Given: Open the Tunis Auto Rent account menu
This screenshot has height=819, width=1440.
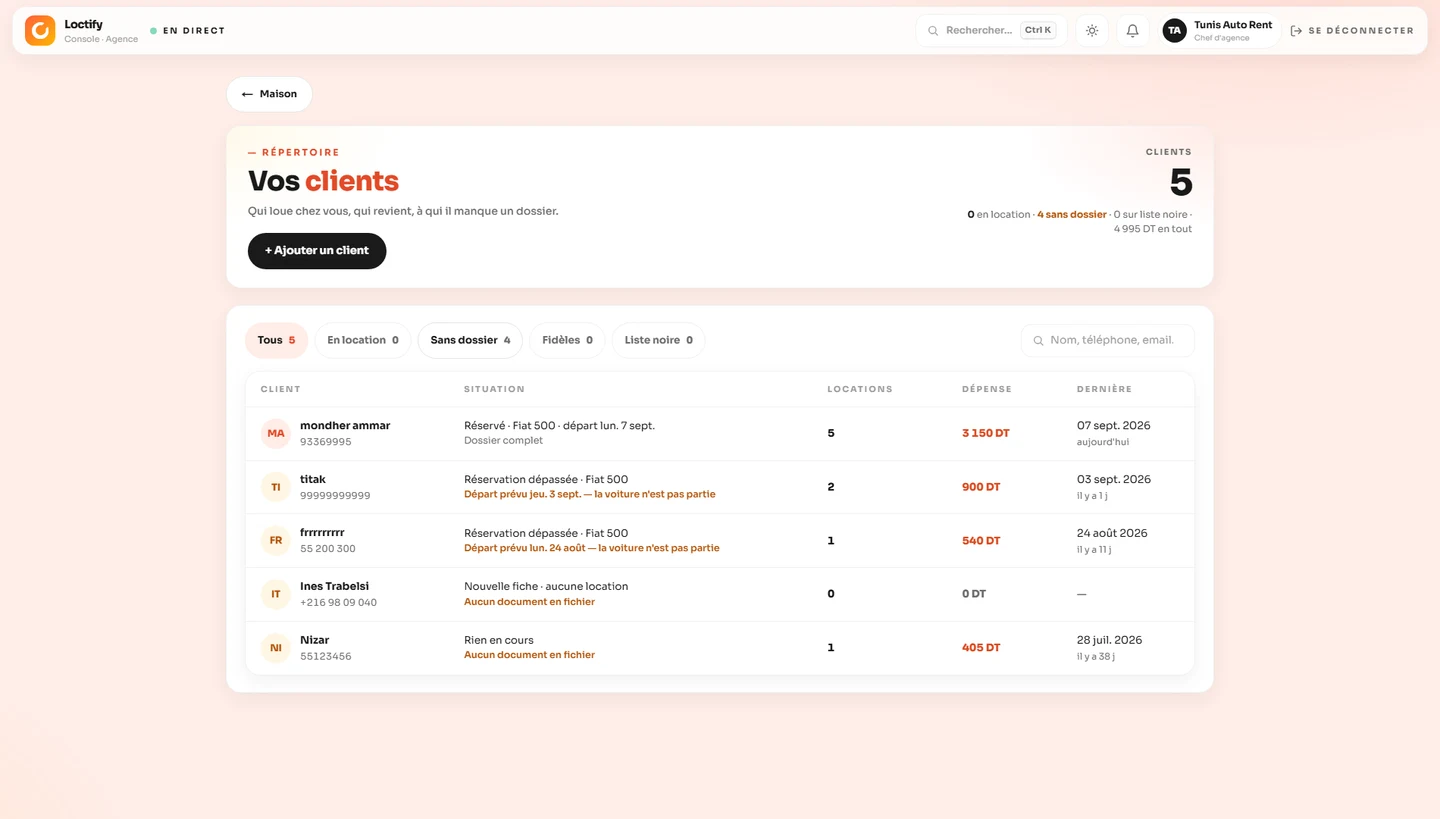Looking at the screenshot, I should [1220, 31].
